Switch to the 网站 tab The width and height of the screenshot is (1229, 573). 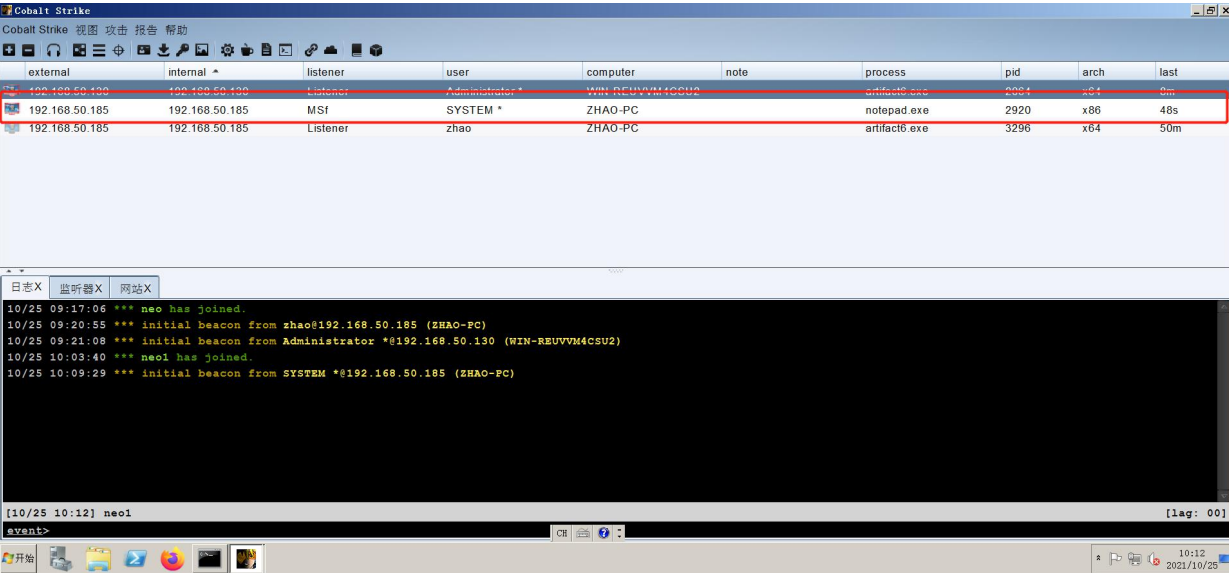coord(134,288)
